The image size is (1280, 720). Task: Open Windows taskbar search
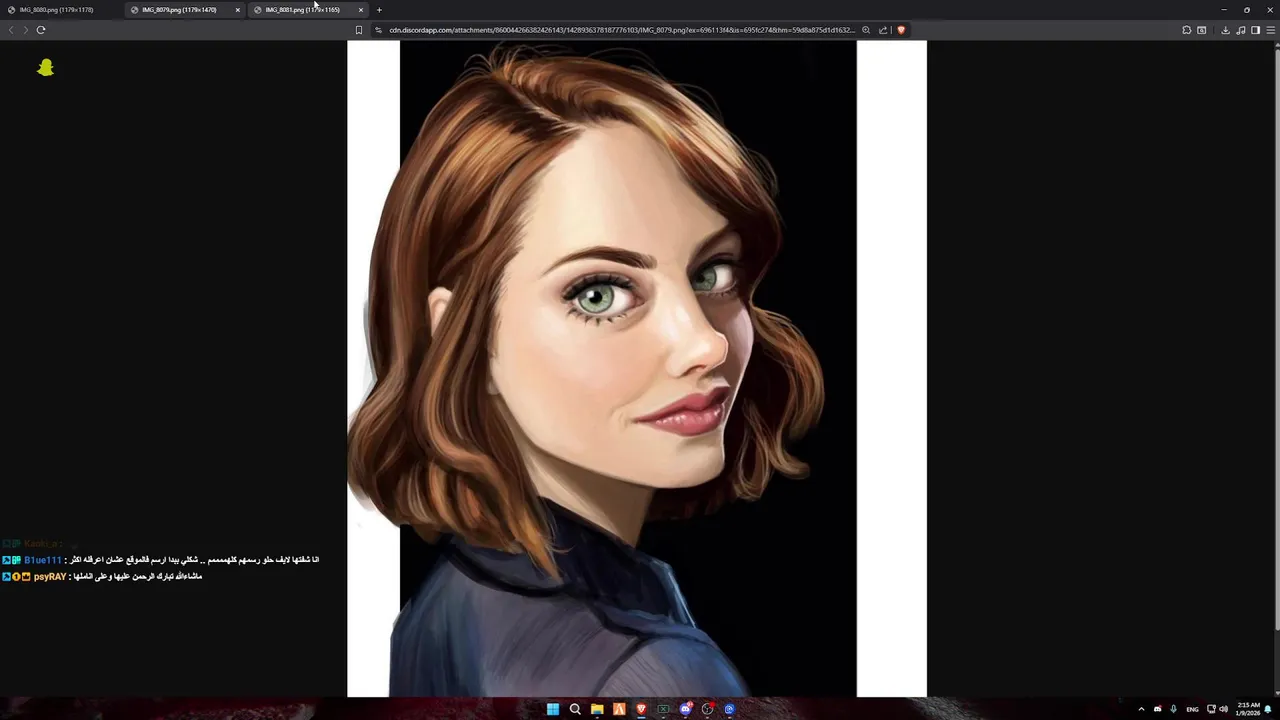click(x=575, y=709)
